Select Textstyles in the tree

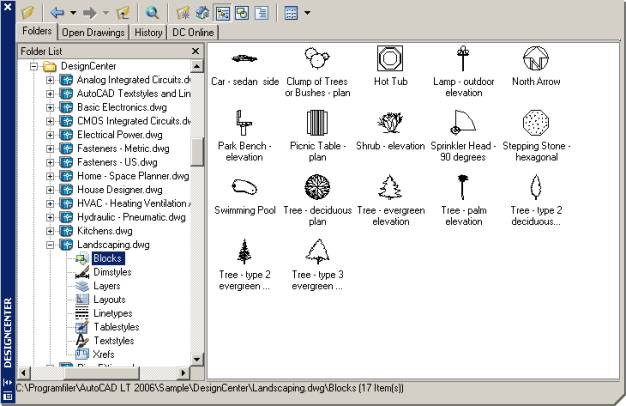(x=114, y=341)
